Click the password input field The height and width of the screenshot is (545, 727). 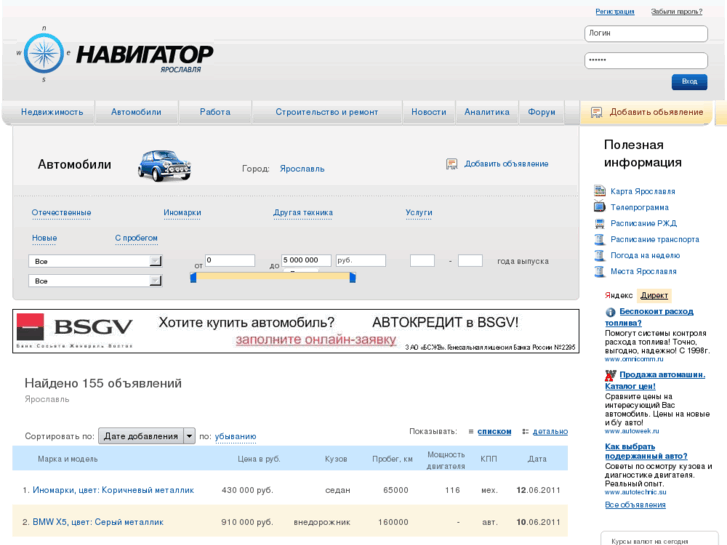pyautogui.click(x=646, y=60)
